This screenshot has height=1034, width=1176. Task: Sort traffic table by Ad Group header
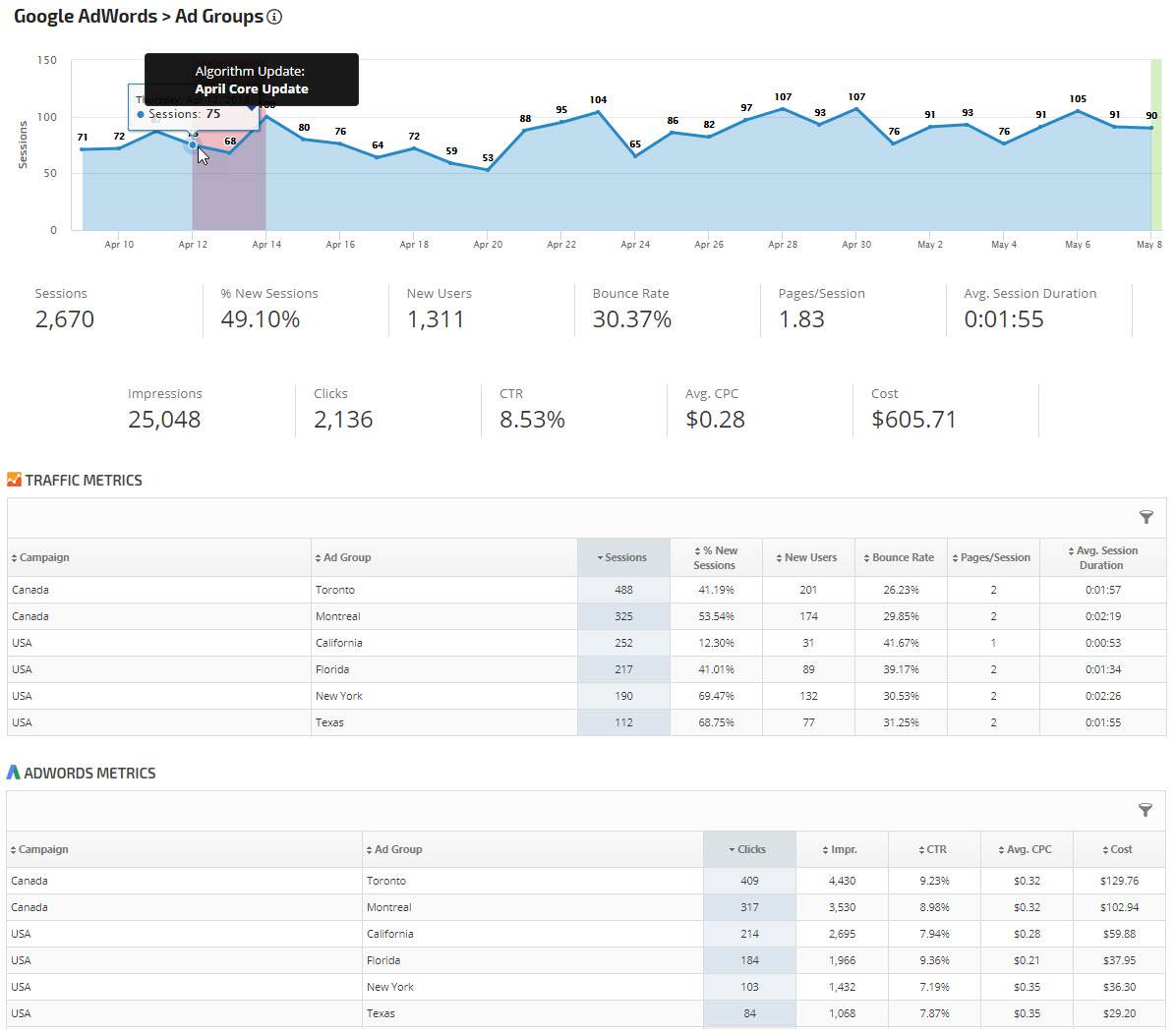tap(344, 557)
